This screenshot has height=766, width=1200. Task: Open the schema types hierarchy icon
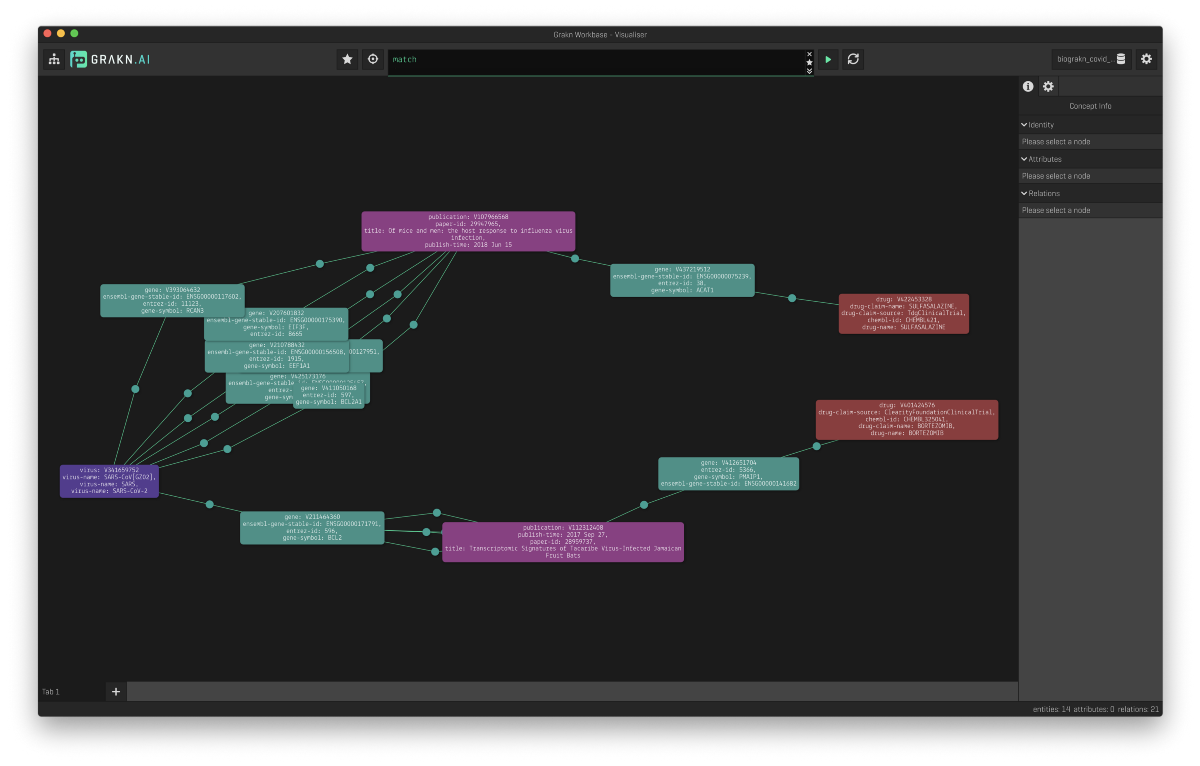[54, 59]
